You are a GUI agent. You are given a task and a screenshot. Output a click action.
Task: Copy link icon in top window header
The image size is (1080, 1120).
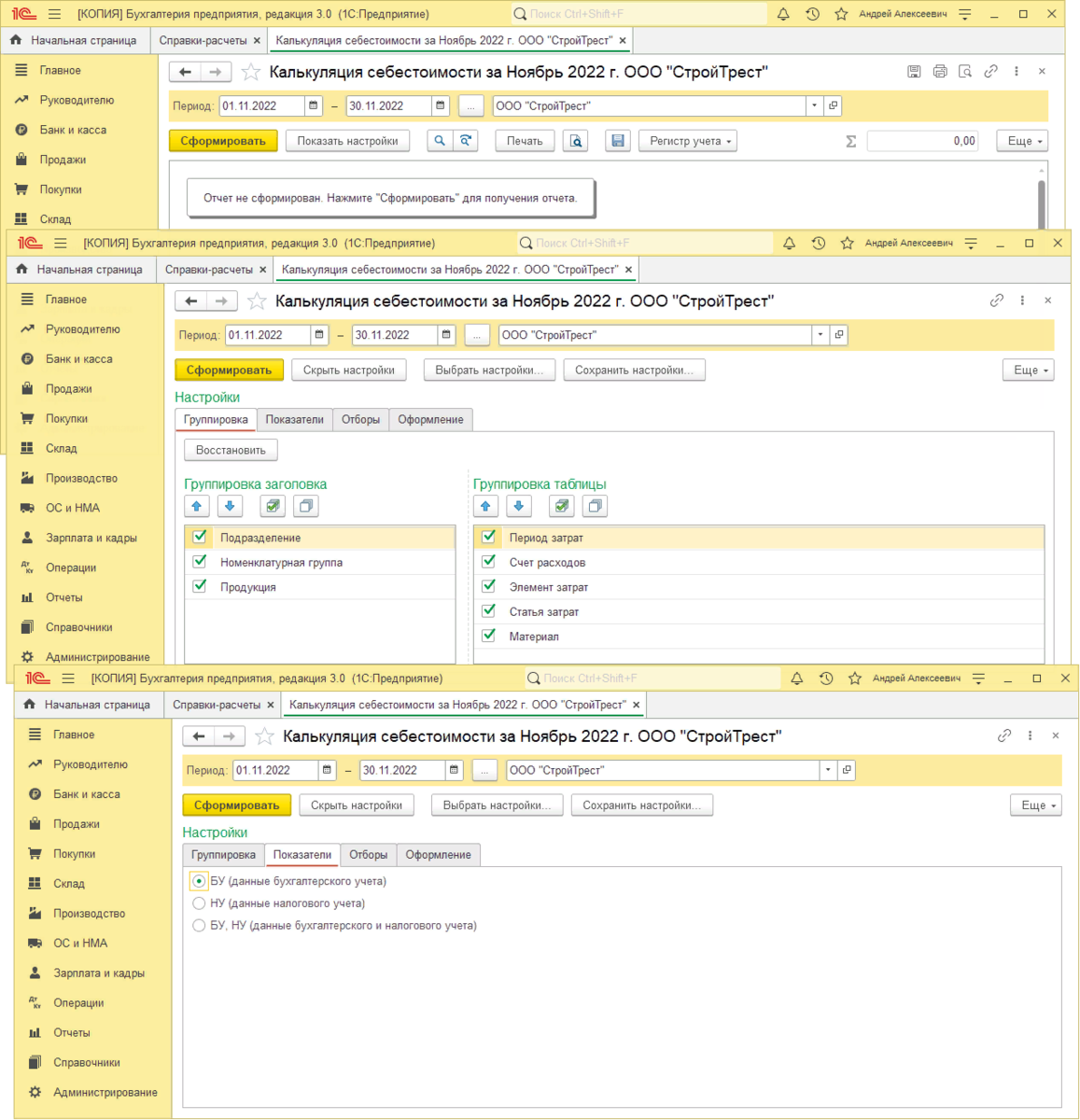pyautogui.click(x=990, y=72)
